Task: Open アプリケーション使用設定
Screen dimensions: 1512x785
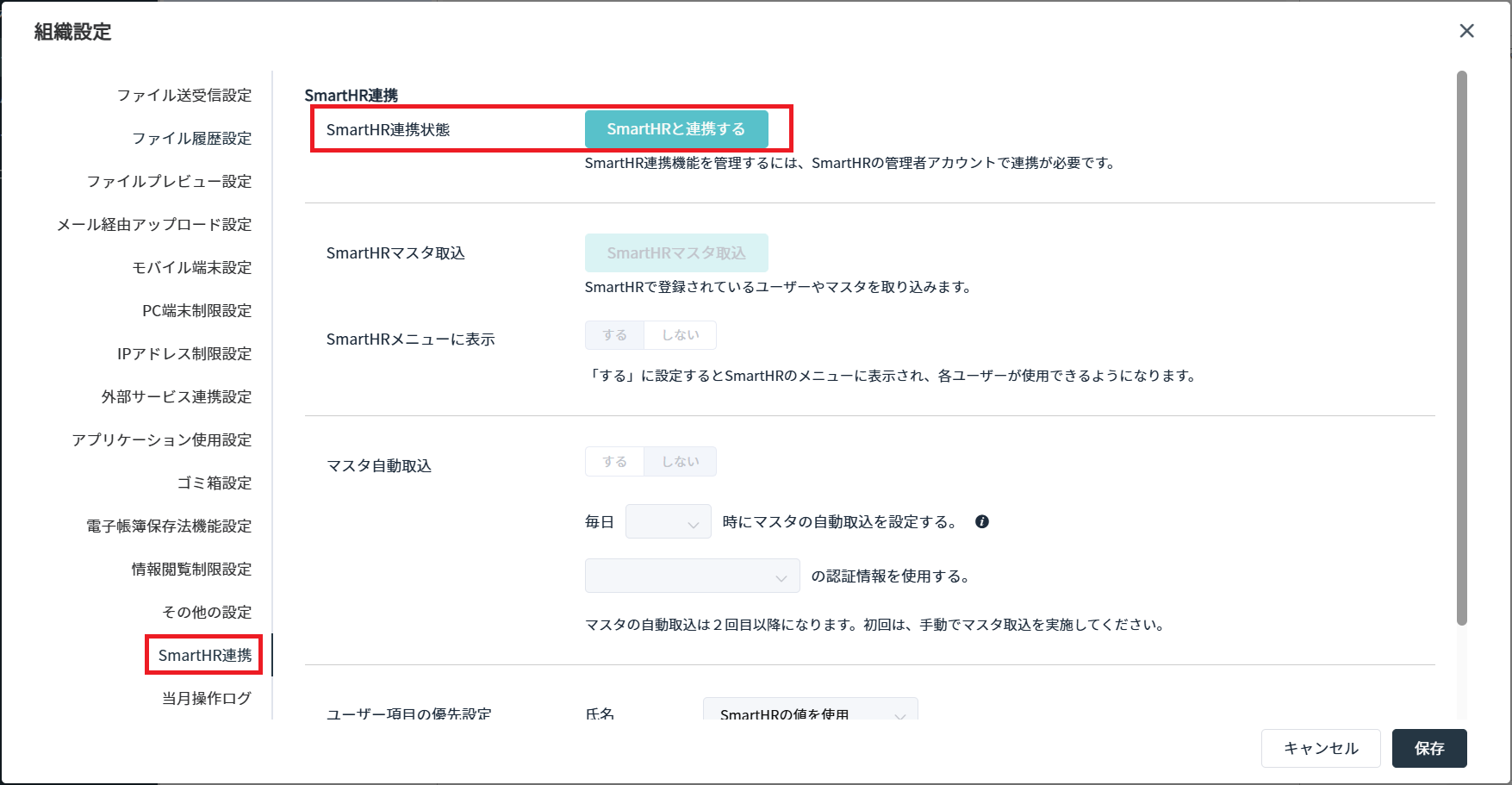Action: tap(162, 439)
